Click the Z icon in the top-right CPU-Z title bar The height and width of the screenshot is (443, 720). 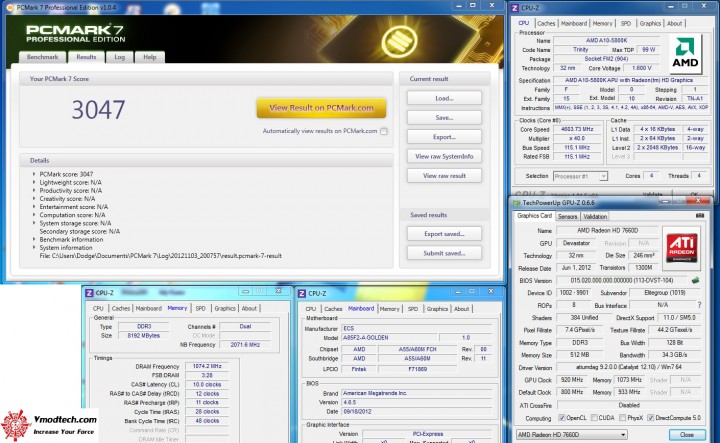[515, 8]
